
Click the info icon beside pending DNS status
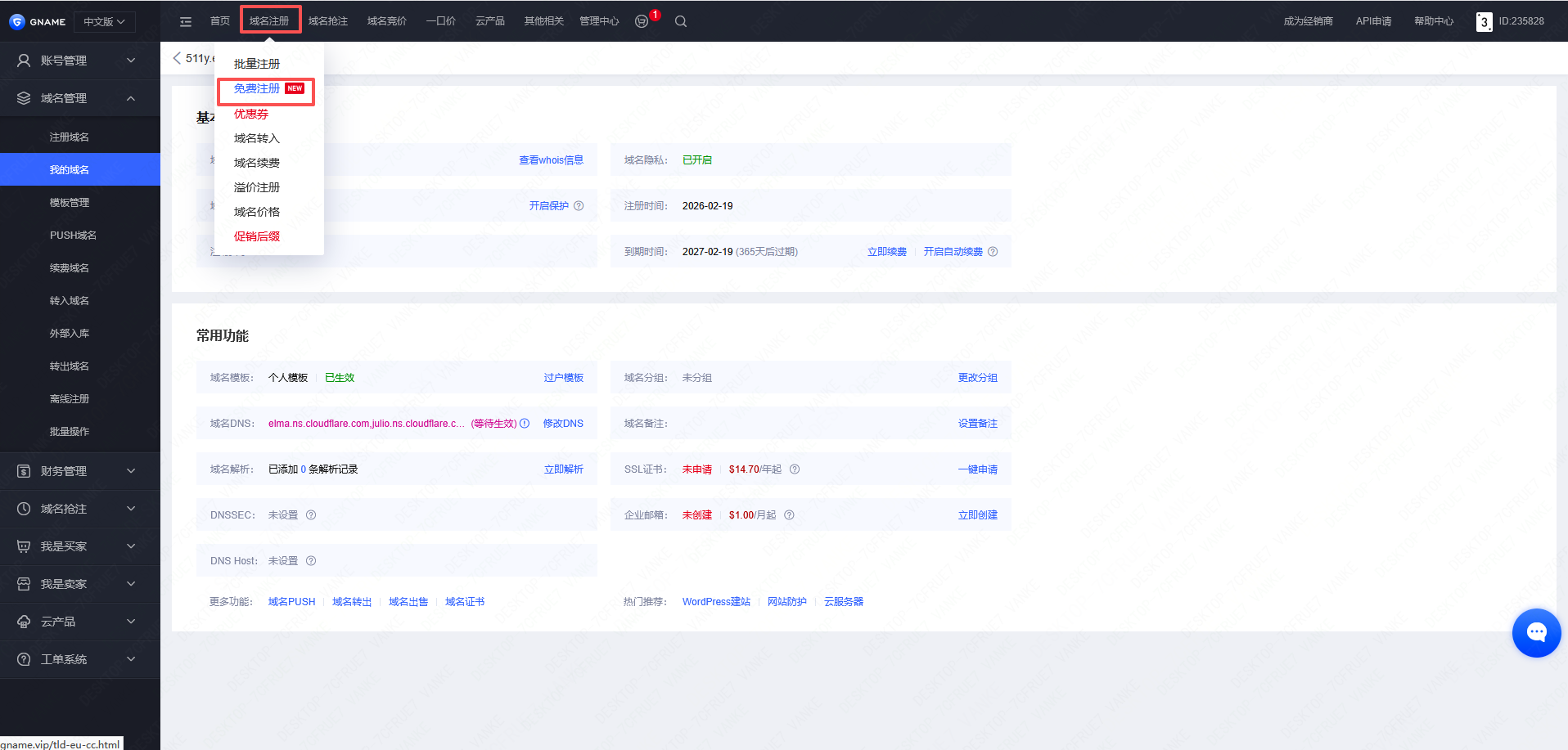[525, 424]
